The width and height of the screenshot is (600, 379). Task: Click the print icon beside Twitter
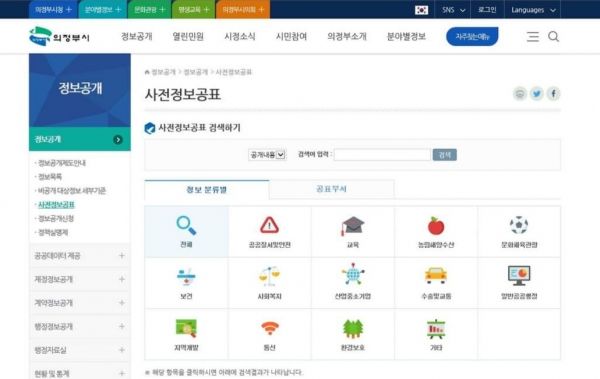[520, 94]
